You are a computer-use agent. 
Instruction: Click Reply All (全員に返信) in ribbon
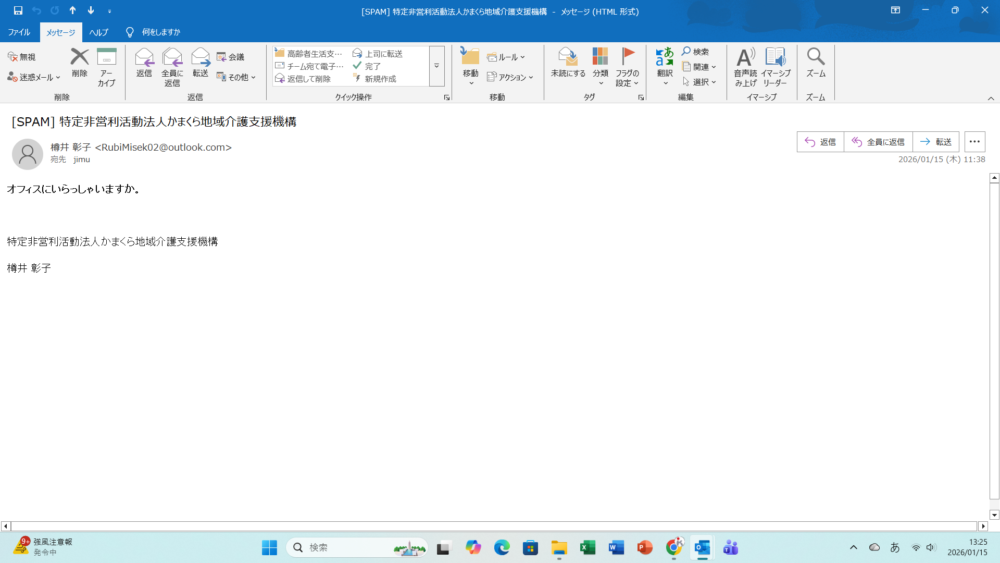tap(172, 58)
